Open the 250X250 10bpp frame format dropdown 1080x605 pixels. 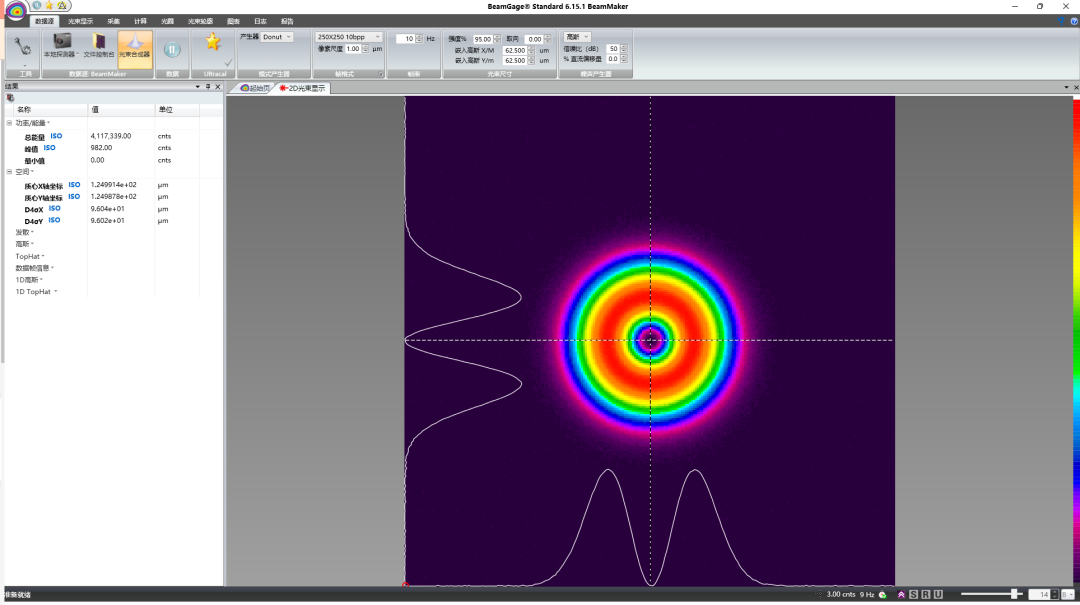click(x=349, y=37)
